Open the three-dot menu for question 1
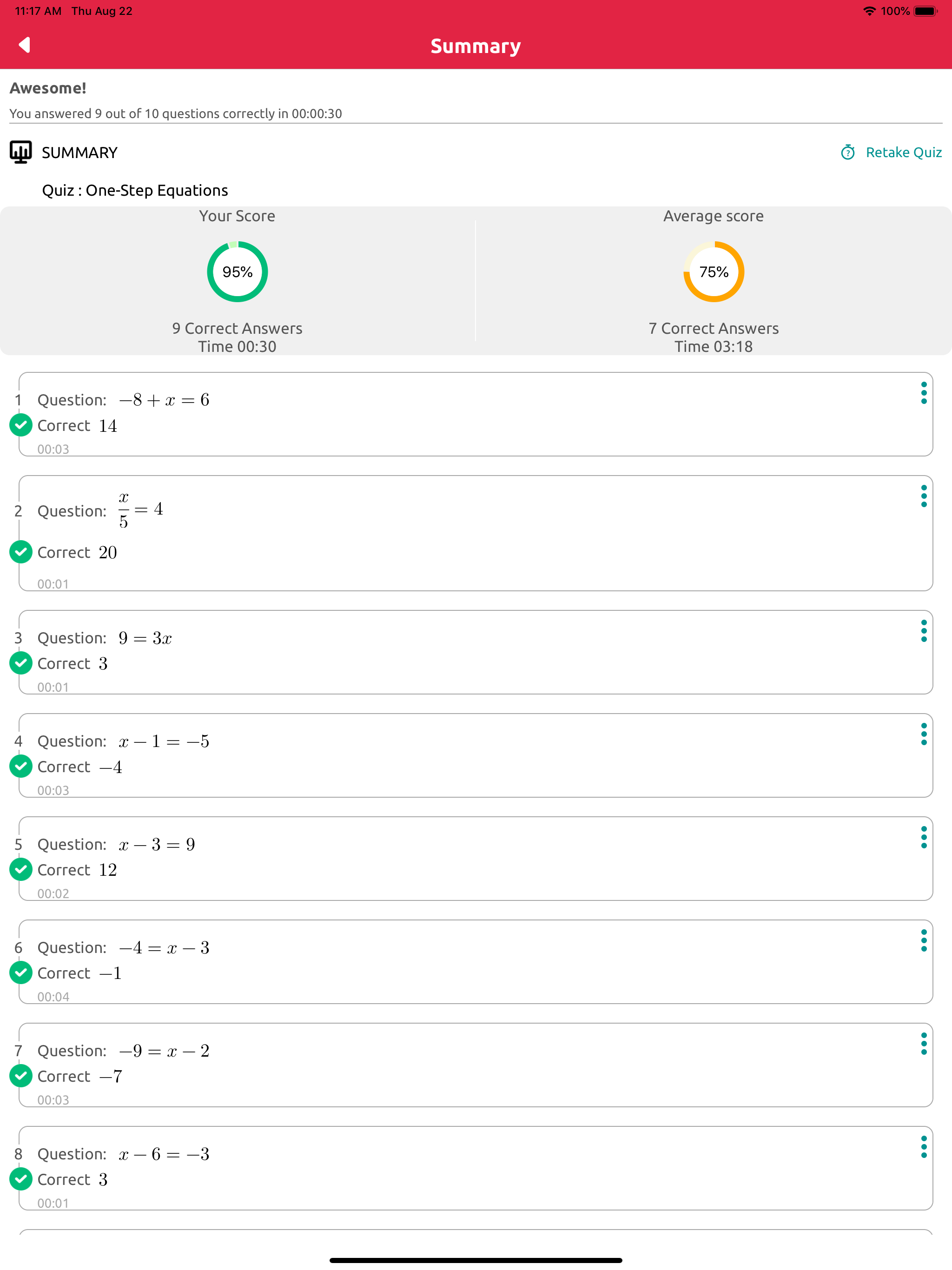Viewport: 952px width, 1270px height. click(923, 393)
